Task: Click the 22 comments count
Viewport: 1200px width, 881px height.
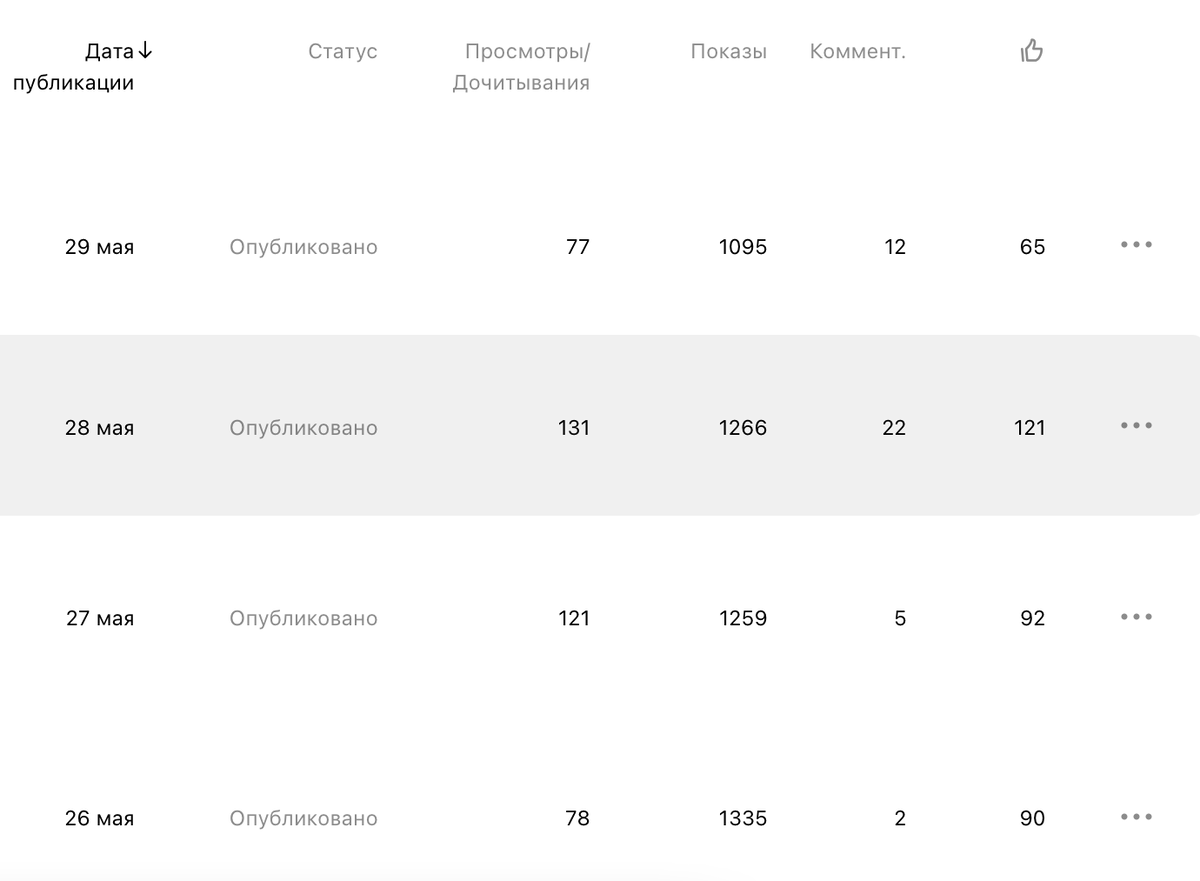Action: 894,428
